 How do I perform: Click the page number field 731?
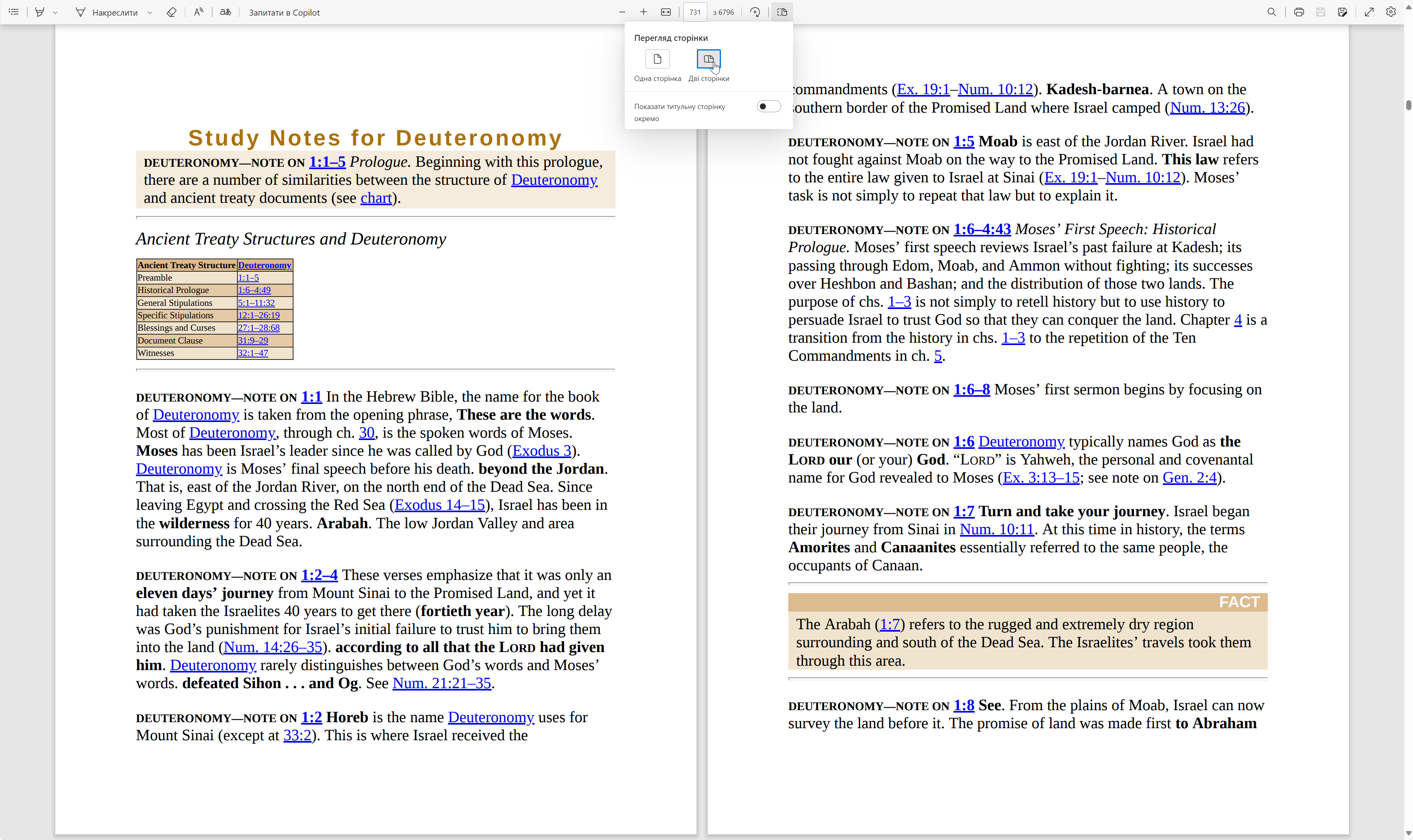(695, 12)
